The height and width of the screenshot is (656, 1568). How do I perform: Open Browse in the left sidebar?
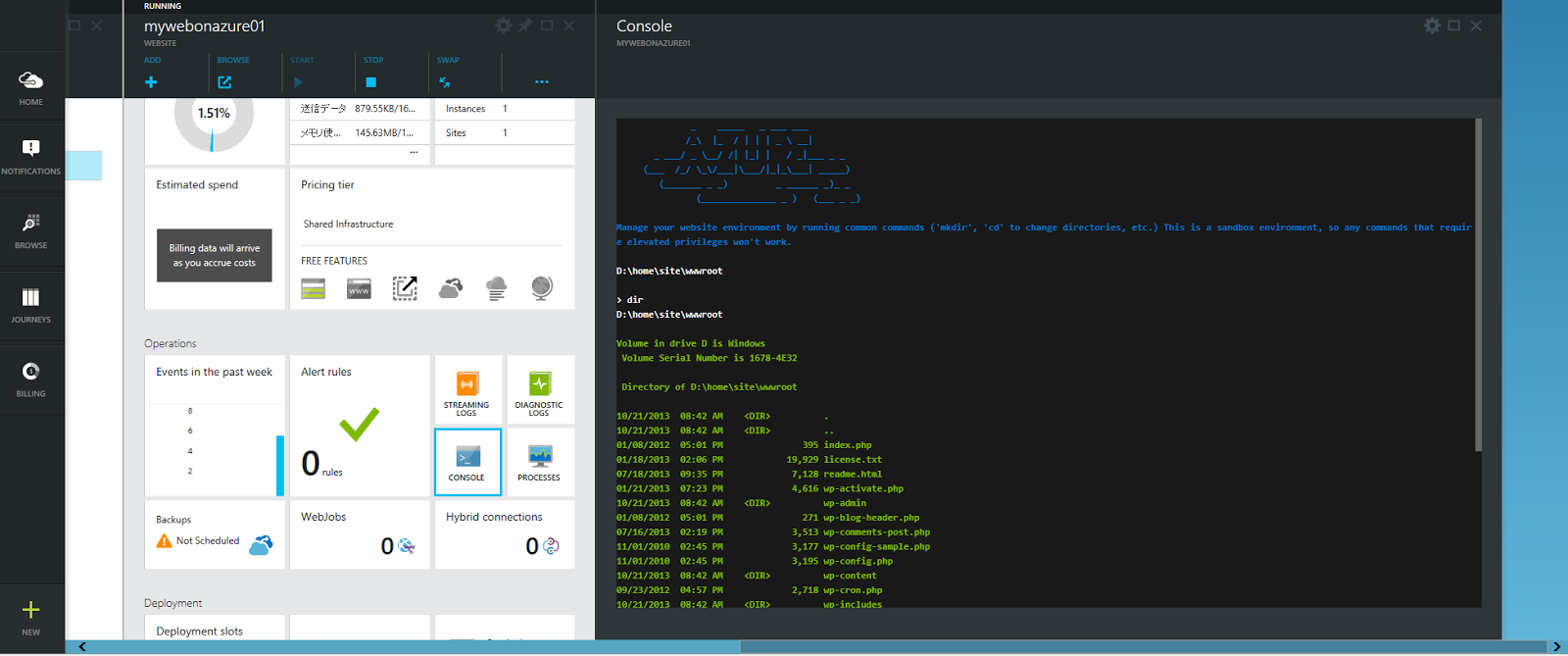pos(30,231)
